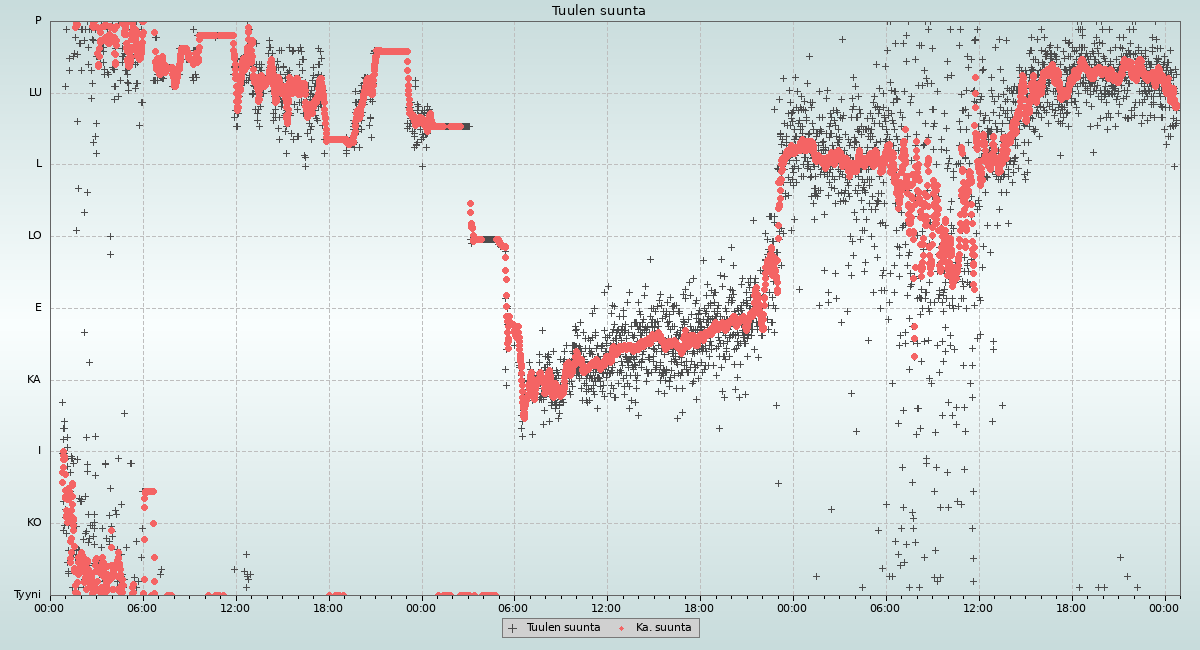The width and height of the screenshot is (1200, 650).
Task: Select the last "18:00" x-axis tick label
Action: (1071, 607)
